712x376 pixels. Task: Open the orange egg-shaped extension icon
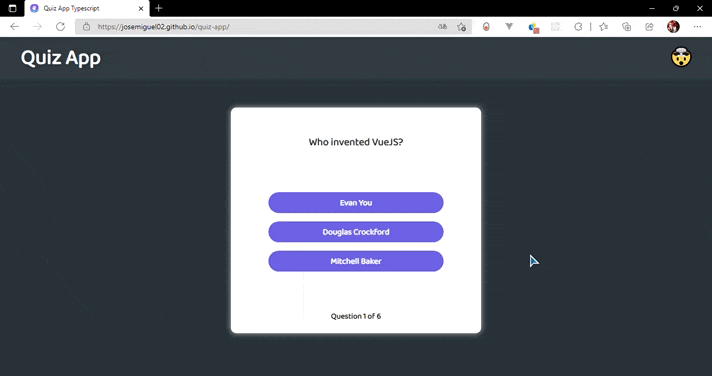click(486, 27)
